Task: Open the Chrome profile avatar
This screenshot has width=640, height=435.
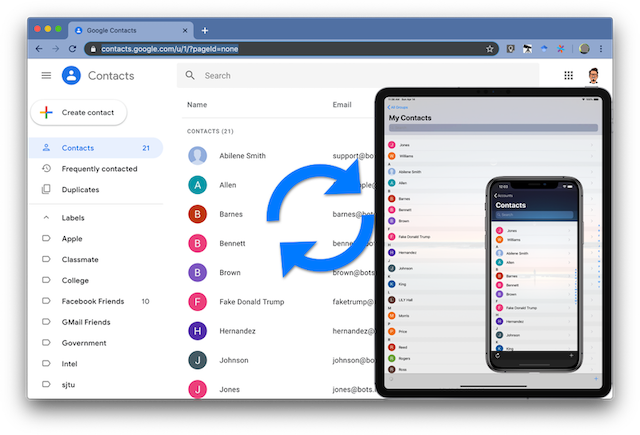Action: click(584, 49)
